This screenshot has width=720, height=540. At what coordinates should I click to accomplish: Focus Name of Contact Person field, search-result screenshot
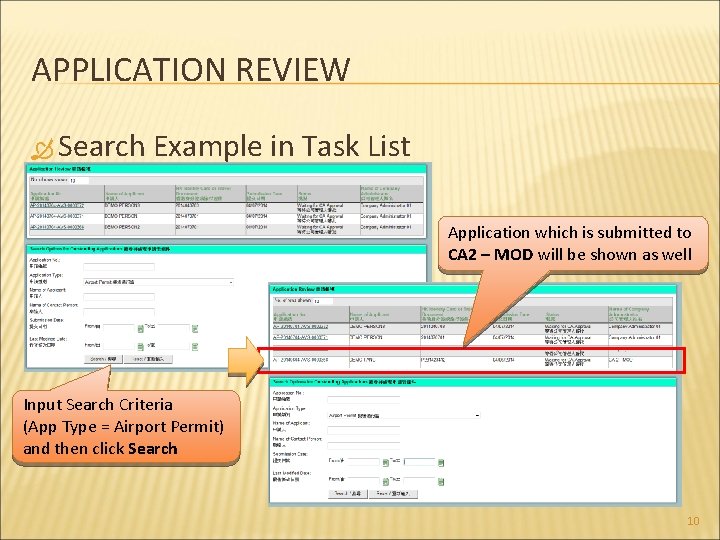click(364, 446)
